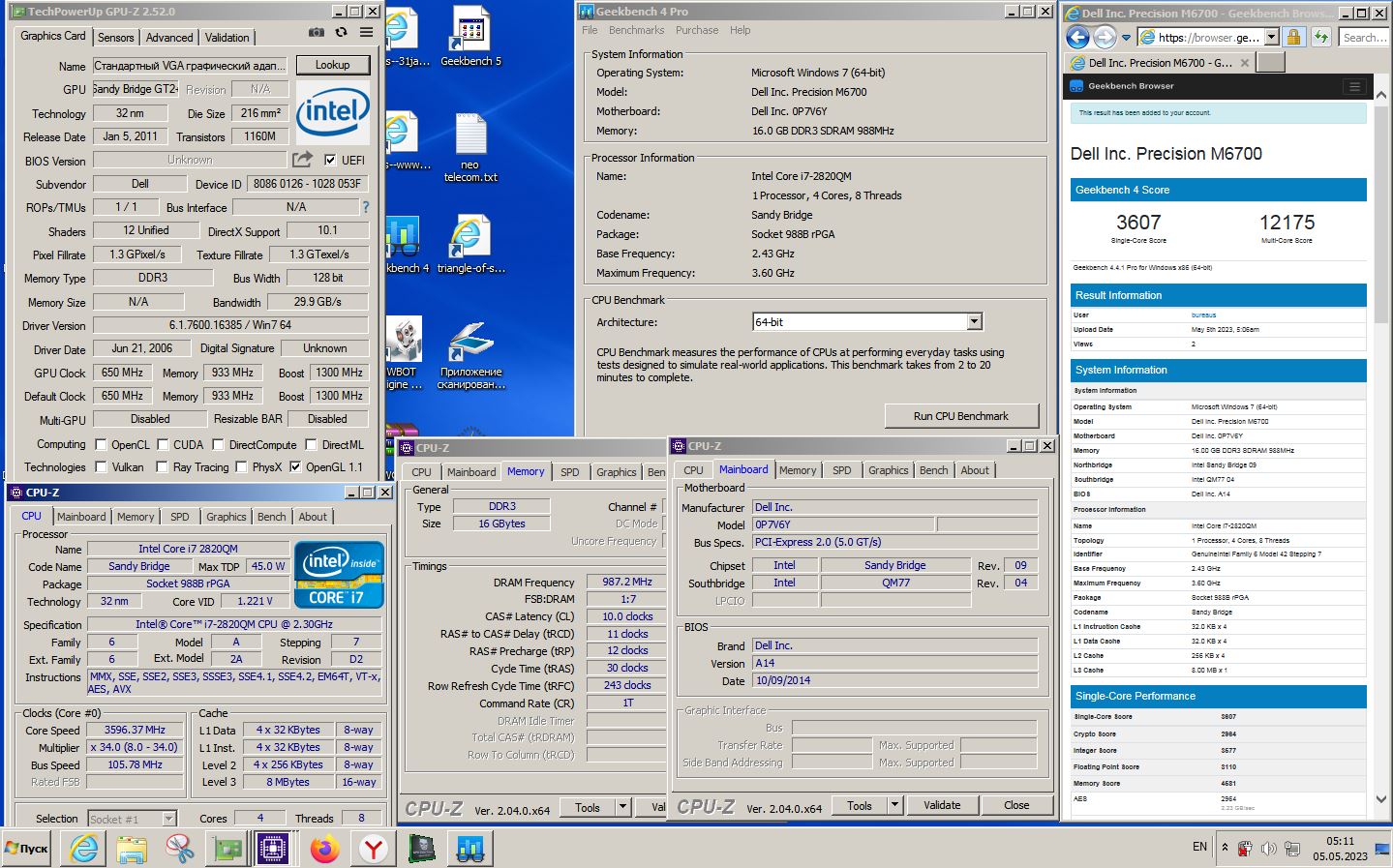Switch to Validation tab in GPU-Z
This screenshot has height=868, width=1393.
tap(227, 37)
